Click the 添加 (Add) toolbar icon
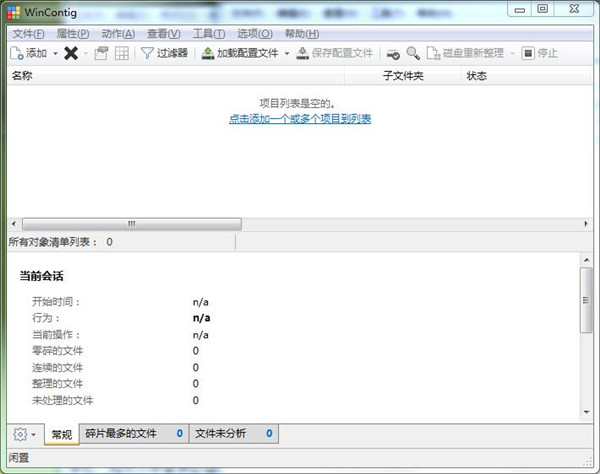 16,53
